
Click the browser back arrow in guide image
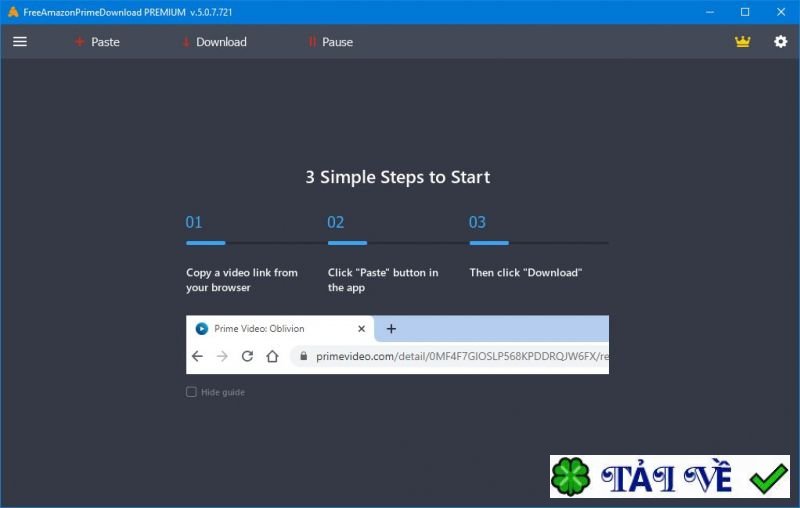[x=197, y=356]
